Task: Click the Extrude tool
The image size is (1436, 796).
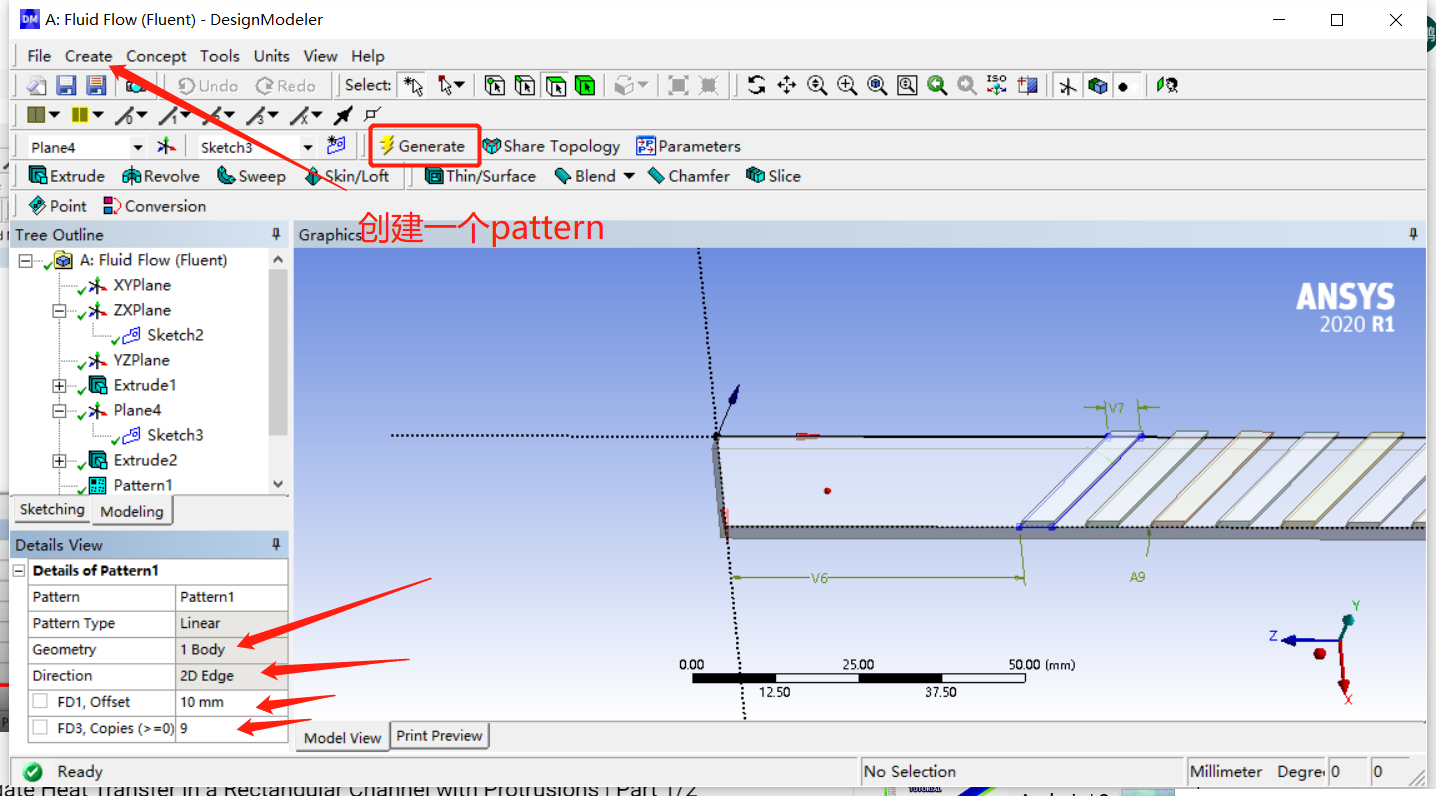Action: [67, 176]
